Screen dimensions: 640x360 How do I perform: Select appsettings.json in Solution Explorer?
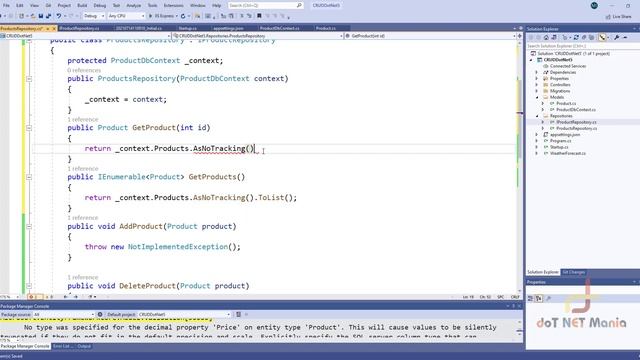[564, 135]
